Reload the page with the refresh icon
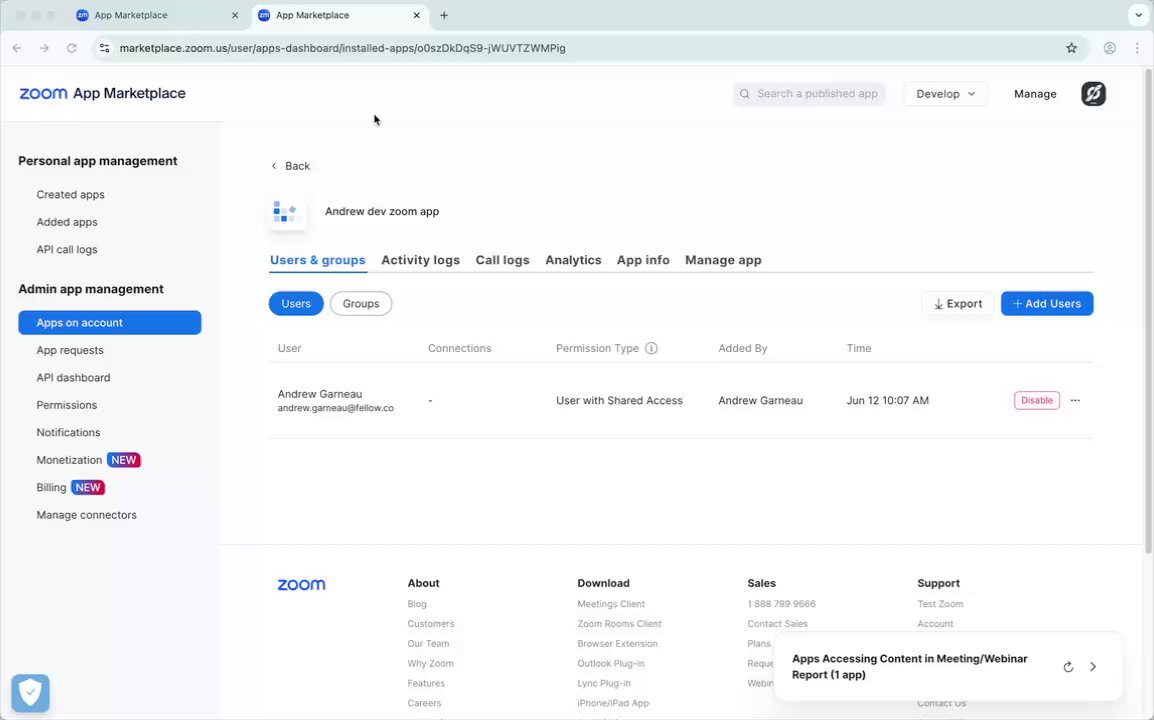Screen dimensions: 1154x720 point(71,48)
